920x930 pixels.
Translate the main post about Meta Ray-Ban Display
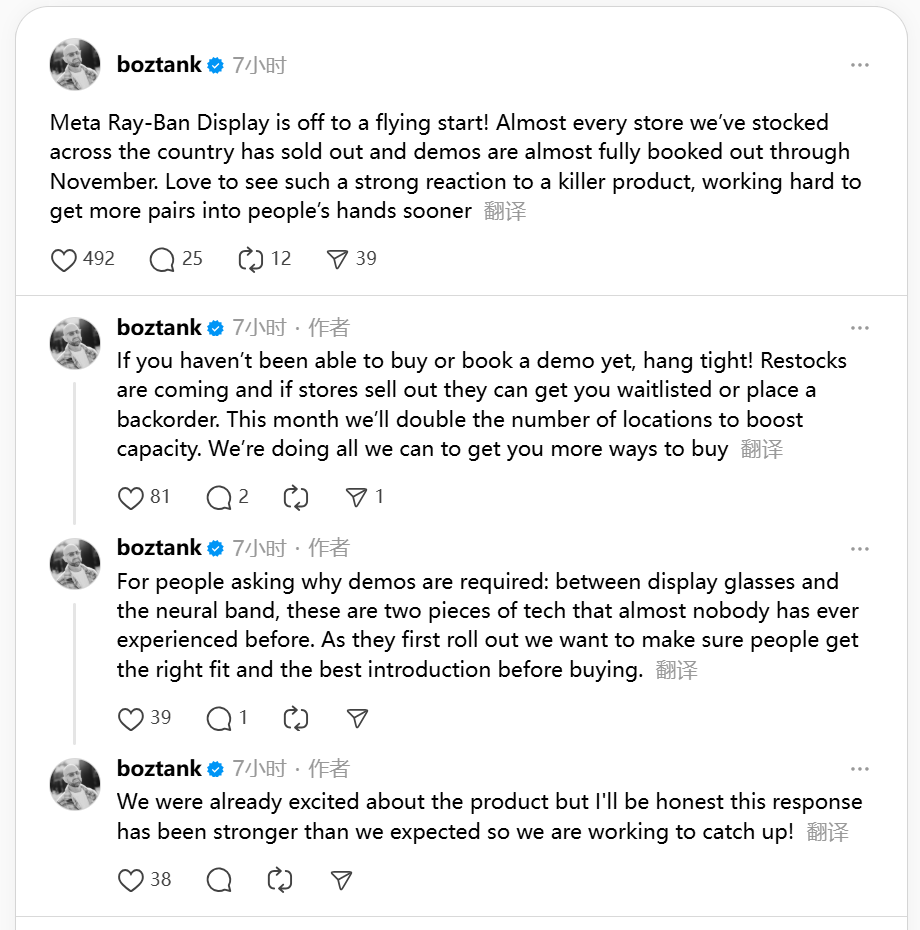point(505,211)
